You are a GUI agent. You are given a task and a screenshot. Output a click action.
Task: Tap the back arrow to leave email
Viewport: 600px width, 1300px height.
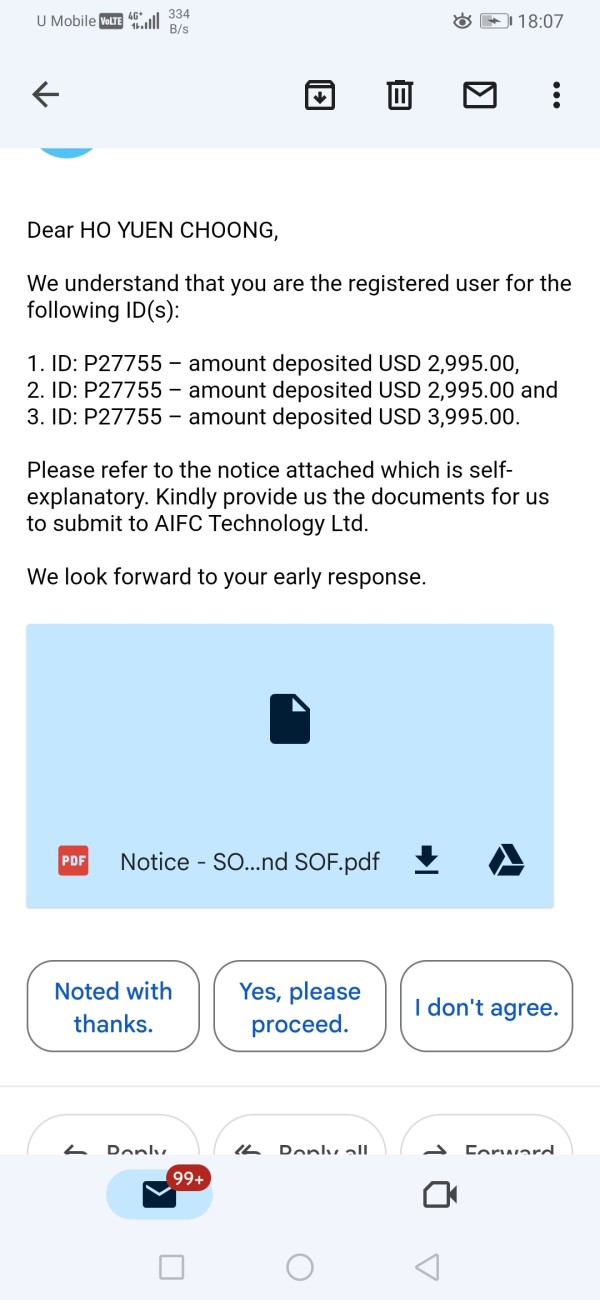pos(46,95)
